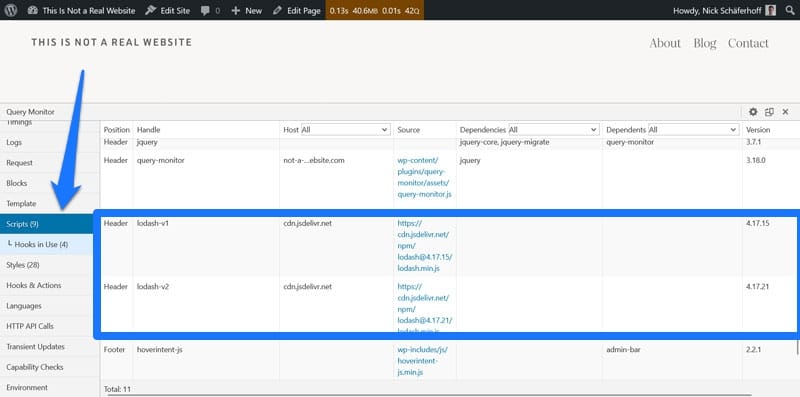This screenshot has width=800, height=397.
Task: Go to the Blog page
Action: coord(705,43)
